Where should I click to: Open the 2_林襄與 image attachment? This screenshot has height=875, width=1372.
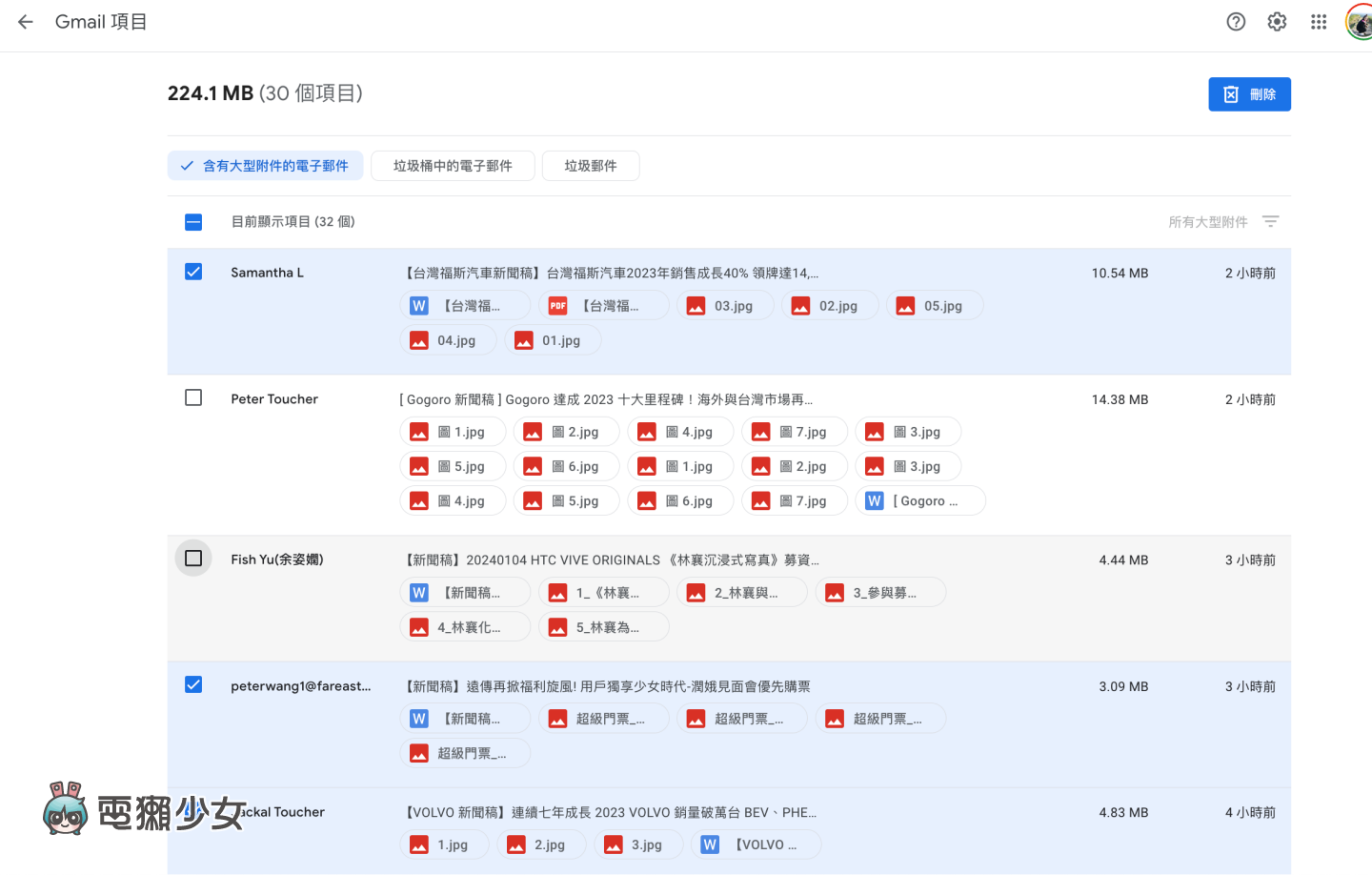pyautogui.click(x=742, y=593)
